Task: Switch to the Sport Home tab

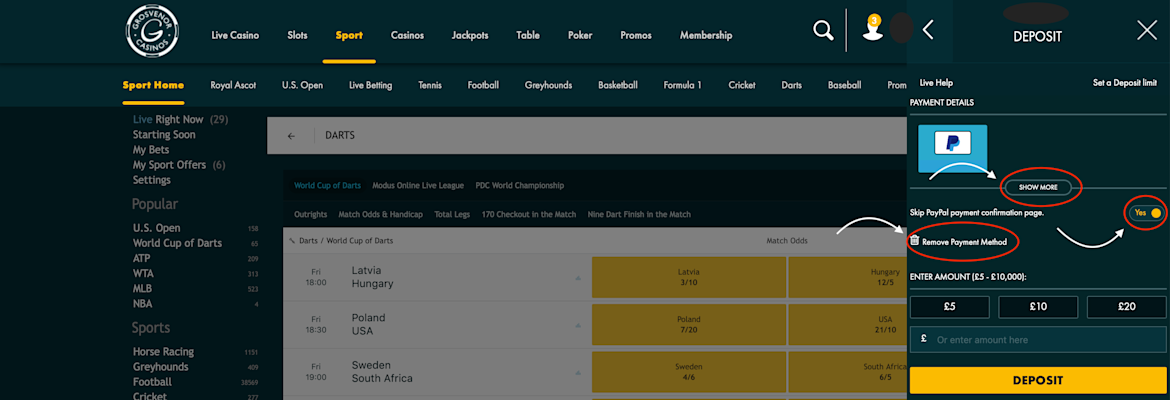Action: pyautogui.click(x=153, y=85)
